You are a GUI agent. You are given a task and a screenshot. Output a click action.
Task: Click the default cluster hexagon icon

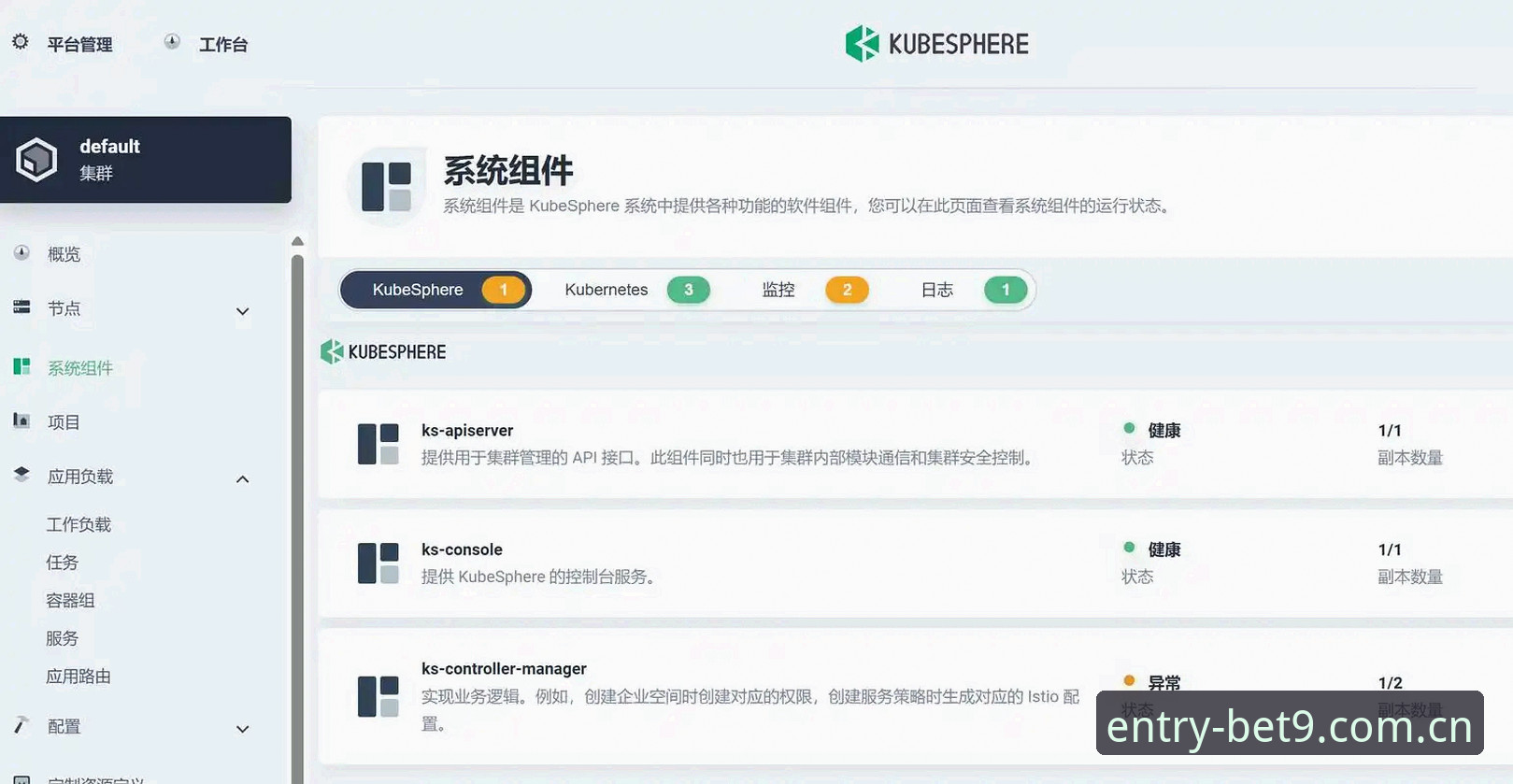pyautogui.click(x=37, y=160)
